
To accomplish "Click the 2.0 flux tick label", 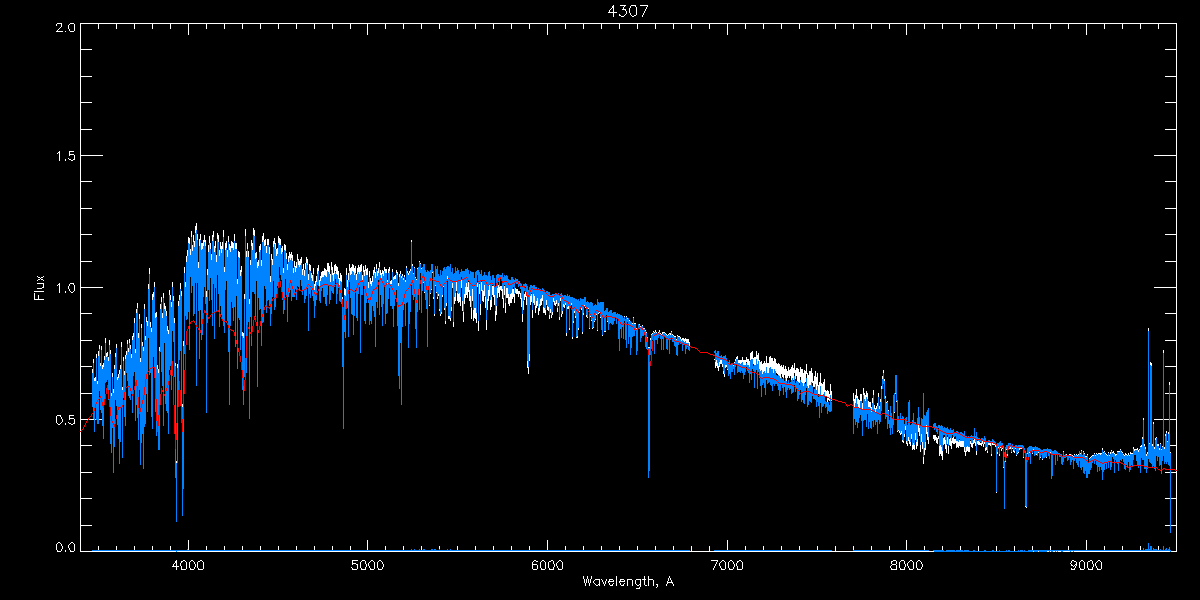I will coord(64,28).
